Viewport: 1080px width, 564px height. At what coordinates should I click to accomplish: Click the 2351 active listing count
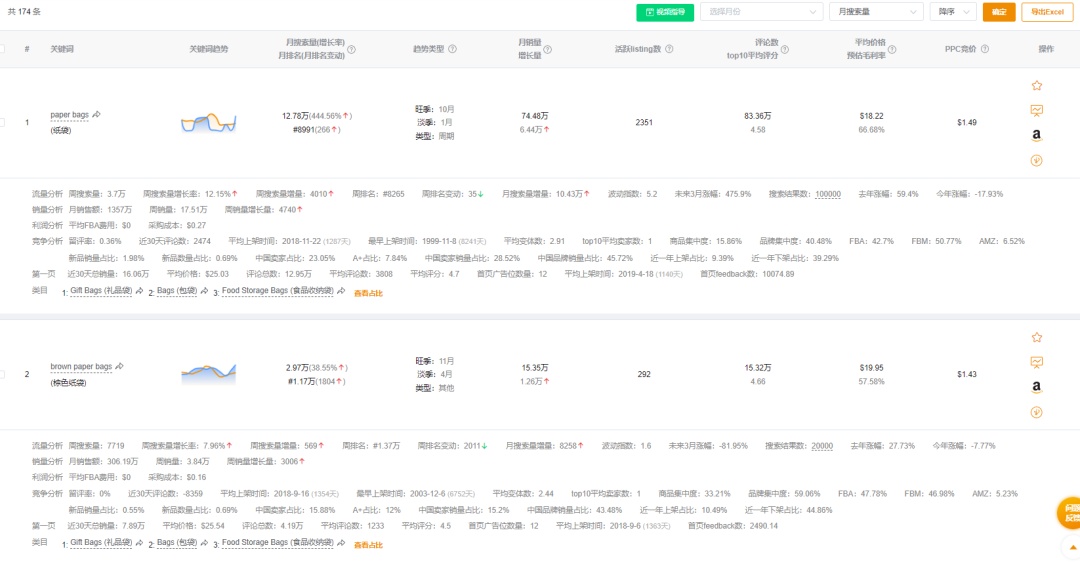pyautogui.click(x=644, y=123)
